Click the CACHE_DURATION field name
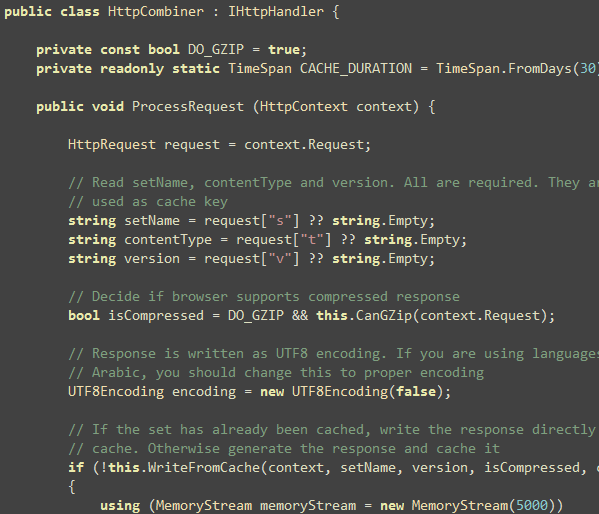Image resolution: width=599 pixels, height=514 pixels. [356, 69]
